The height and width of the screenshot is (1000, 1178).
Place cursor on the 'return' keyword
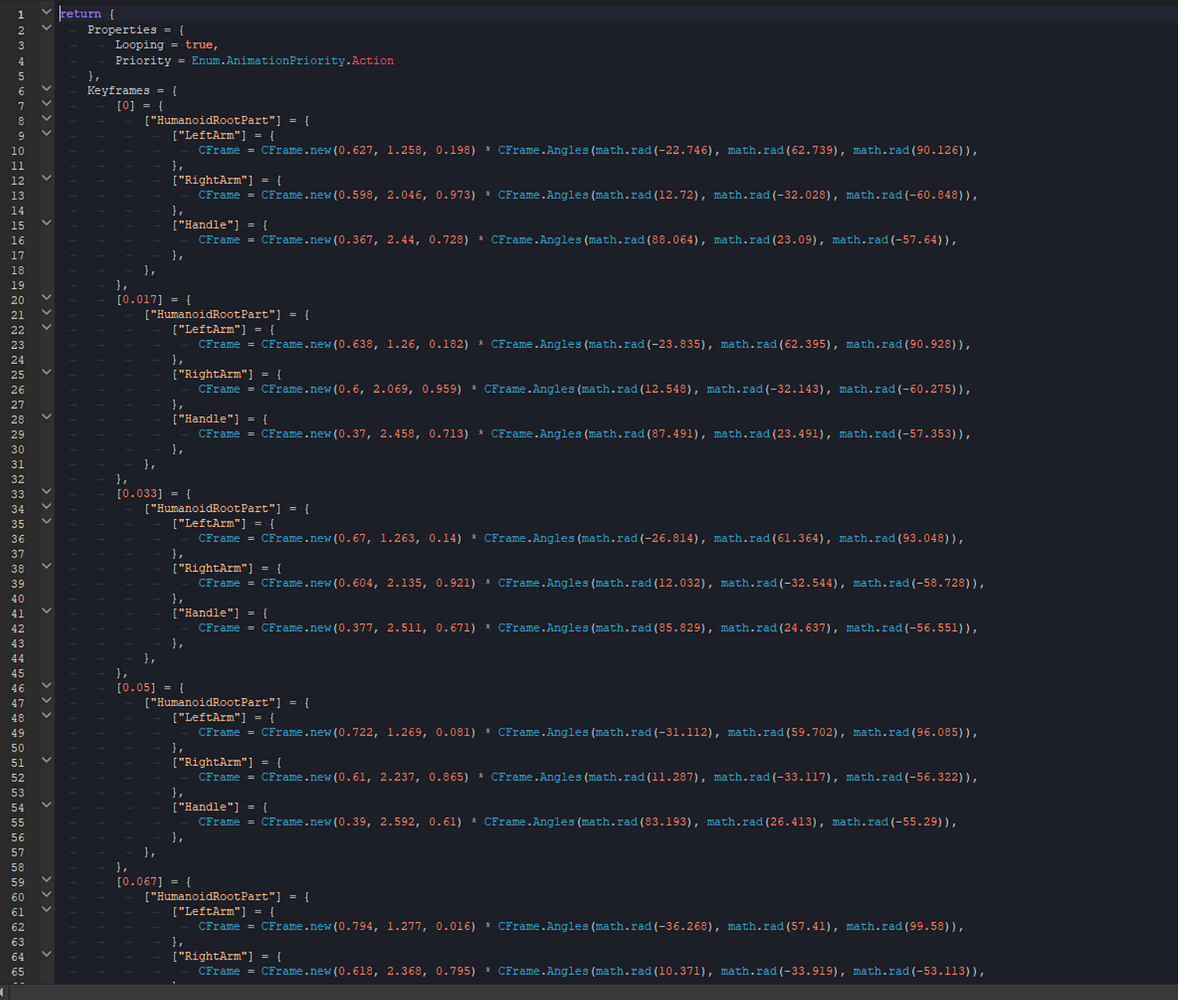click(x=80, y=14)
